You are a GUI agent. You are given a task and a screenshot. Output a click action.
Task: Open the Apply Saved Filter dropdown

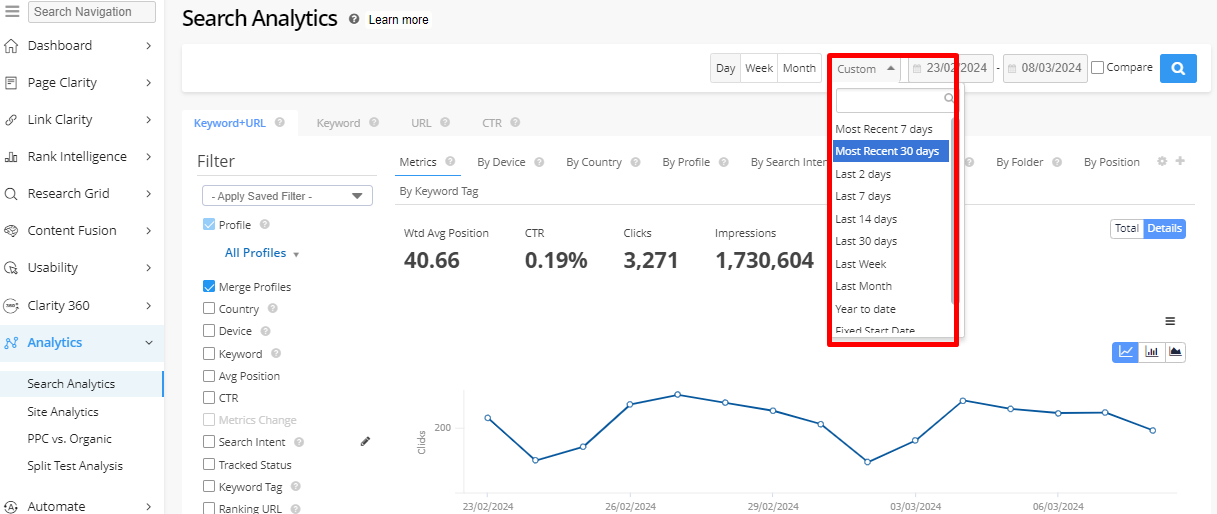287,196
